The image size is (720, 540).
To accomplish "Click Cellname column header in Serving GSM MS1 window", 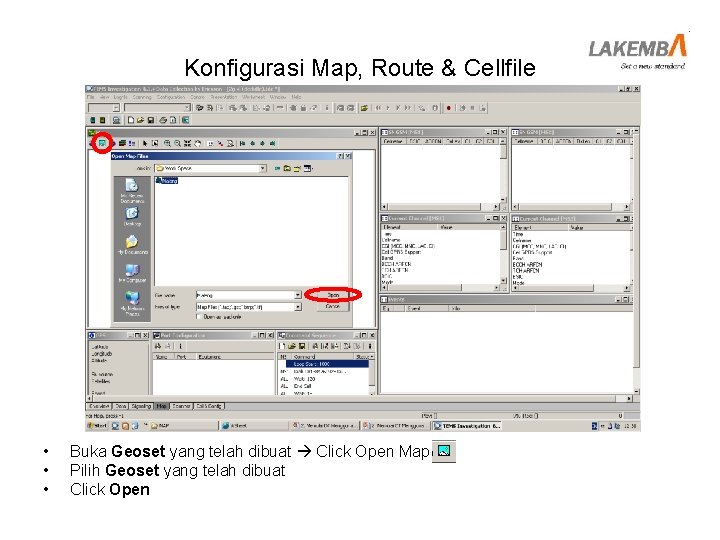I will [393, 141].
